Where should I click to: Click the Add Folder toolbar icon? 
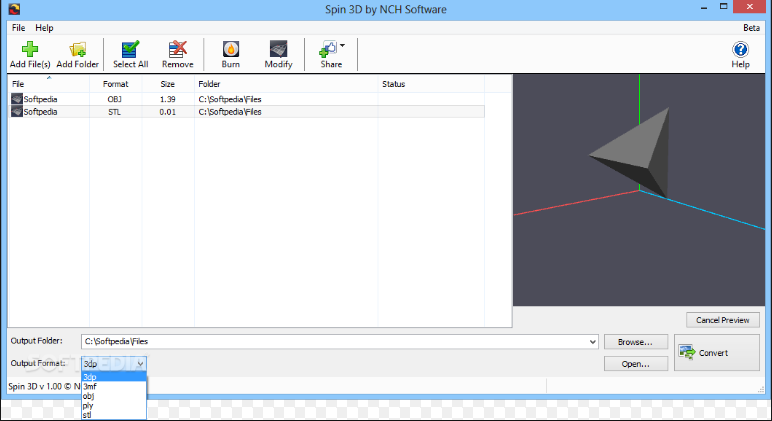point(78,49)
